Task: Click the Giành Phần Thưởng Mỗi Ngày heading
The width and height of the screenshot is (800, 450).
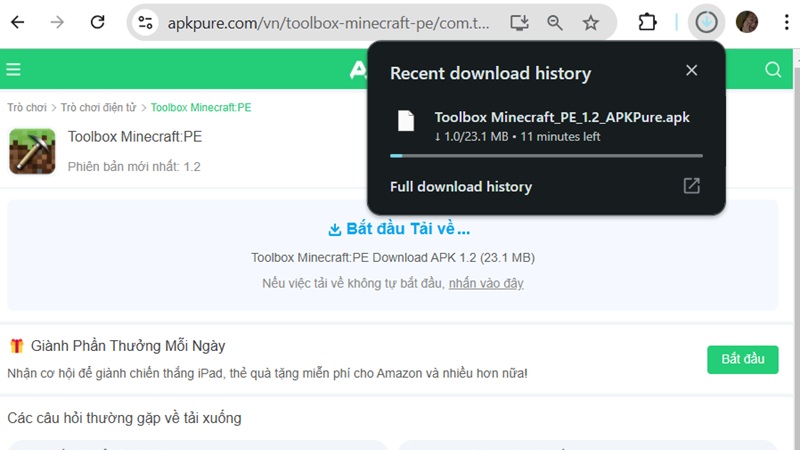Action: (x=128, y=346)
